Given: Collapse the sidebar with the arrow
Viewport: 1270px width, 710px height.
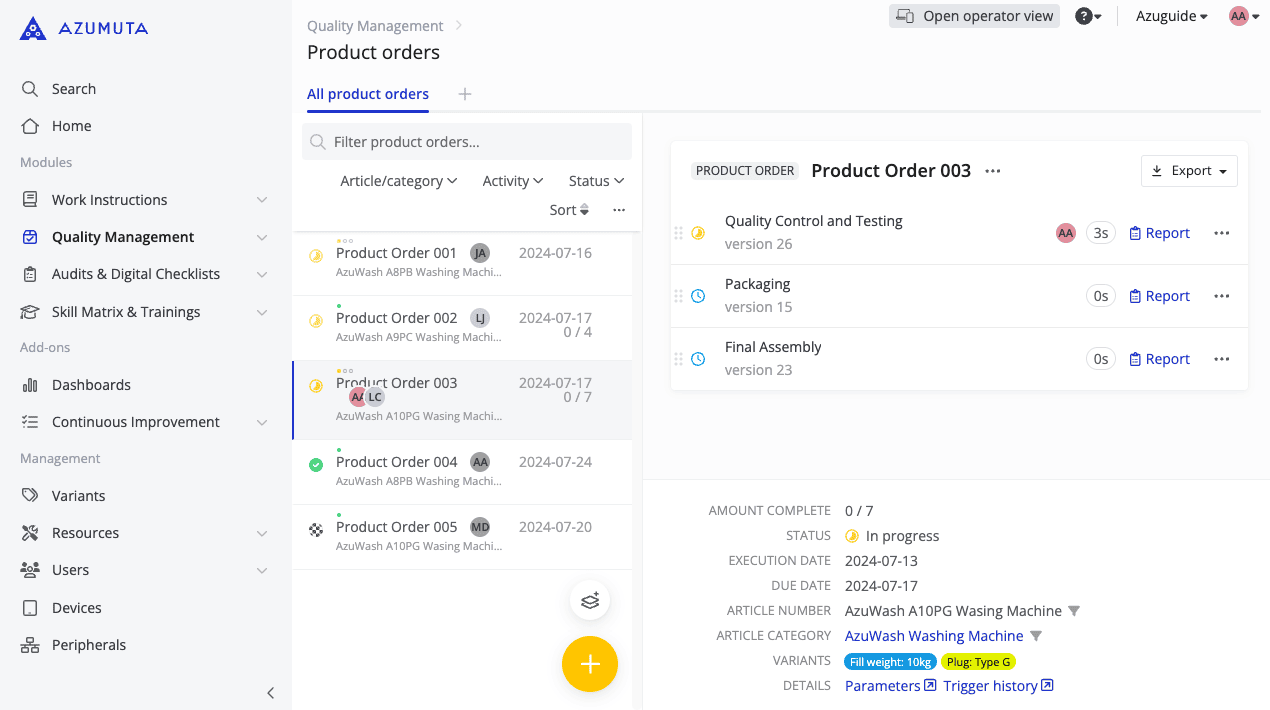Looking at the screenshot, I should click(x=270, y=693).
